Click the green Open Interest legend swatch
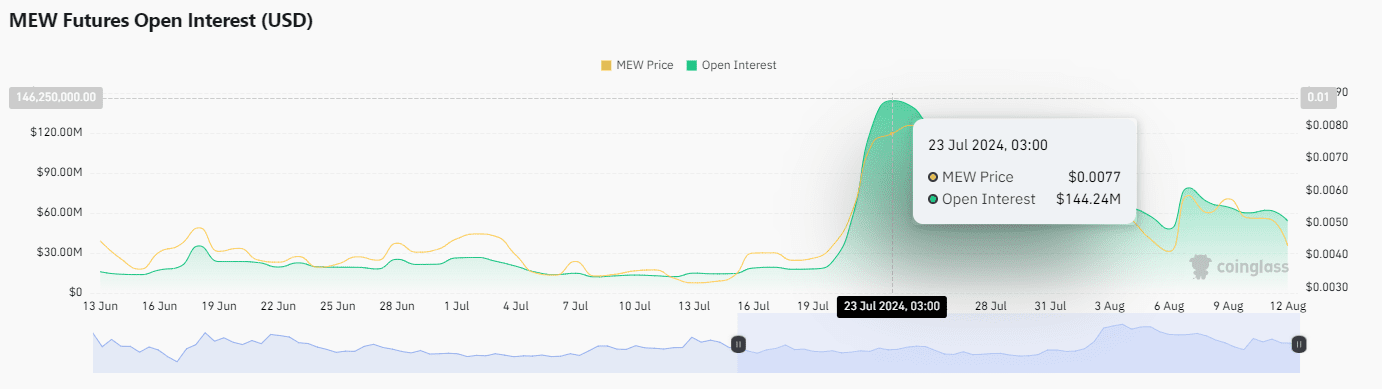Viewport: 1382px width, 389px height. 692,65
